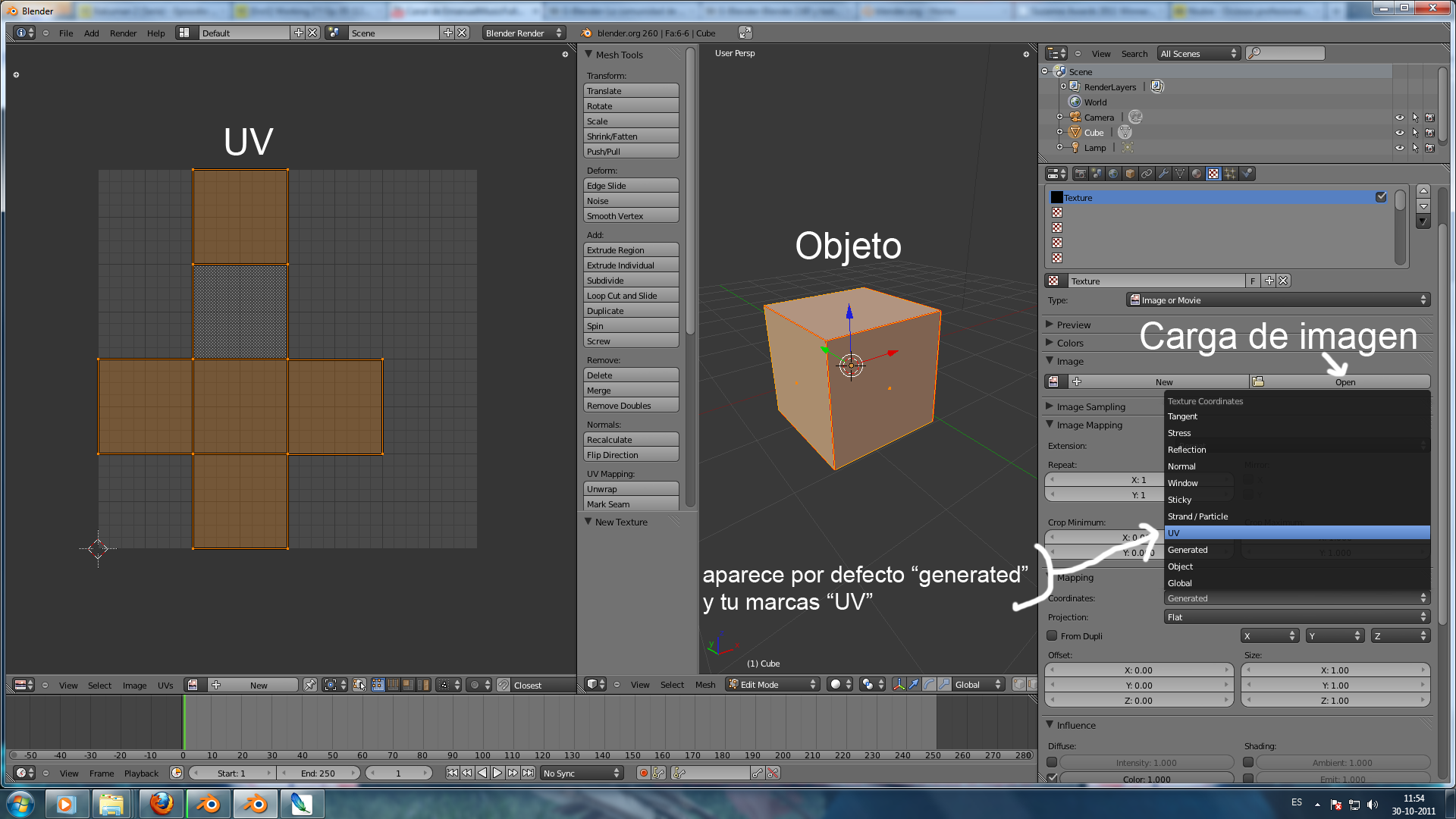Screen dimensions: 1456x819
Task: Click the Diffuse Color influence slider
Action: (x=1146, y=779)
